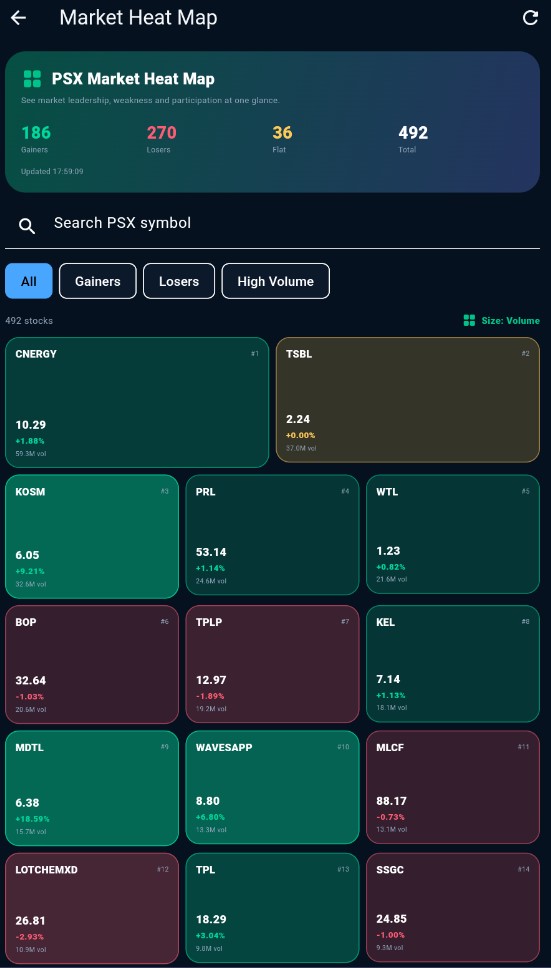The width and height of the screenshot is (551, 968).
Task: Open the TSBL stock tile
Action: [x=408, y=399]
